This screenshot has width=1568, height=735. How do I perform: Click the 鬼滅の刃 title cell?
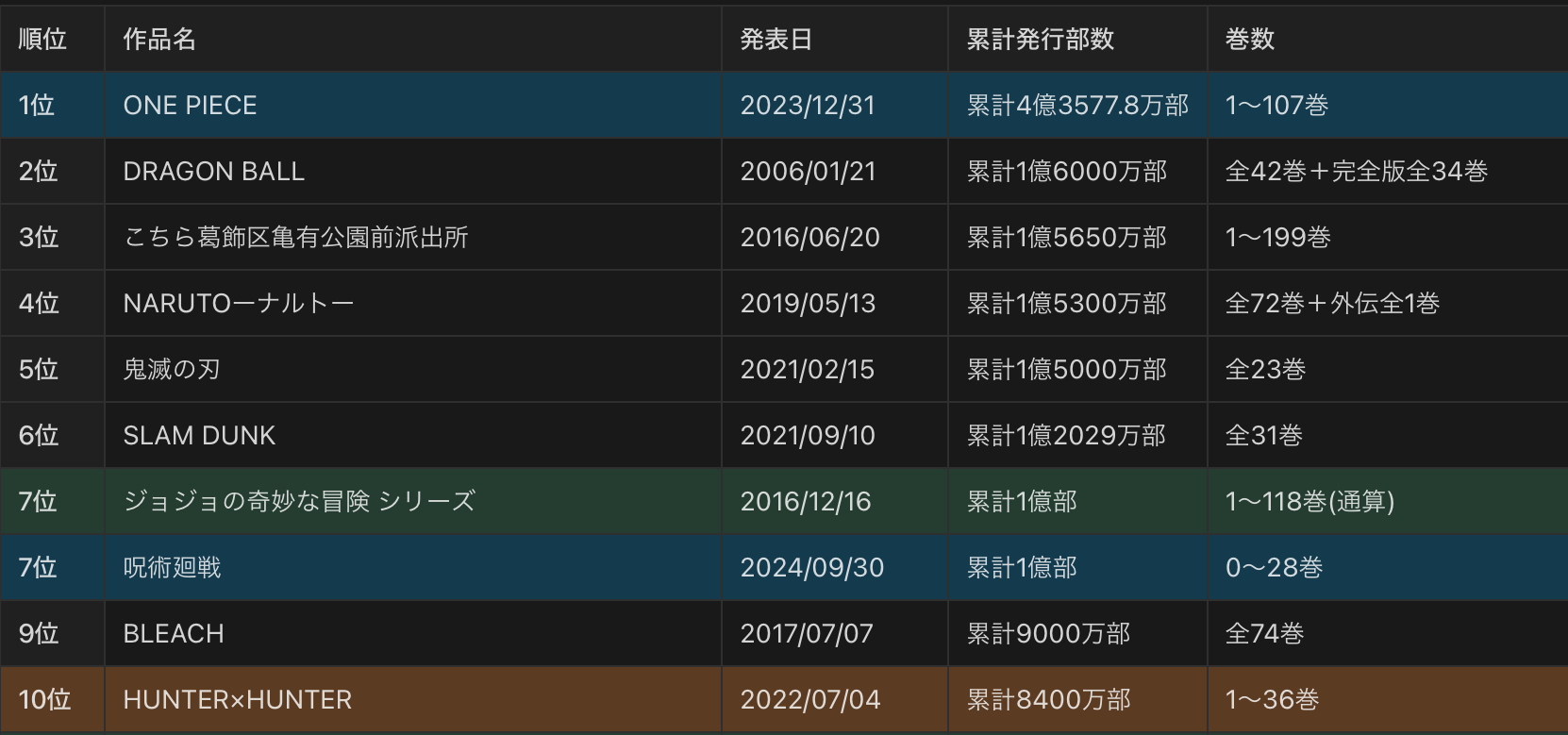pyautogui.click(x=172, y=369)
